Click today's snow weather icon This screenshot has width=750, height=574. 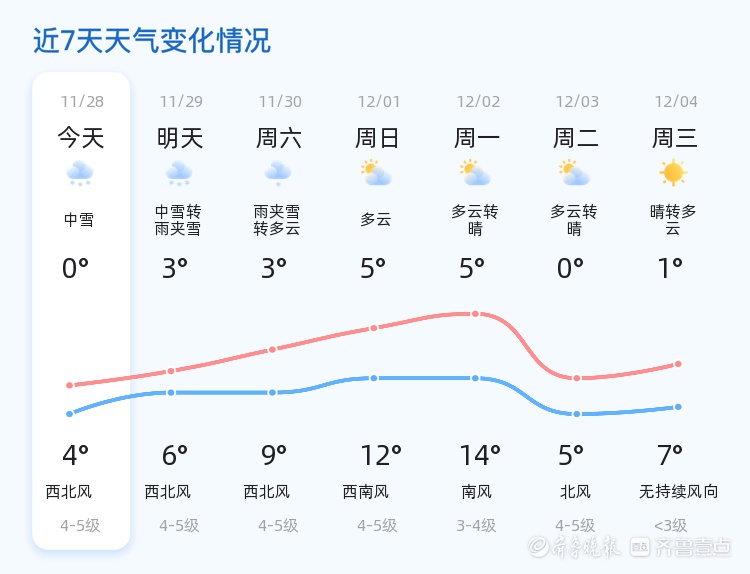pyautogui.click(x=80, y=174)
